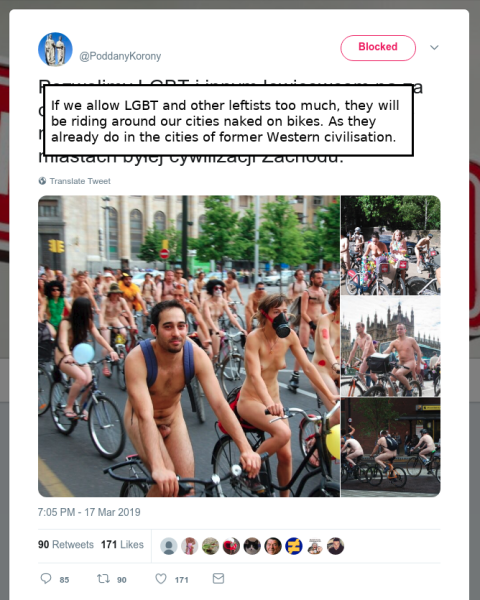Click the default grey silhouette liker avatar
The height and width of the screenshot is (600, 480).
[x=168, y=546]
